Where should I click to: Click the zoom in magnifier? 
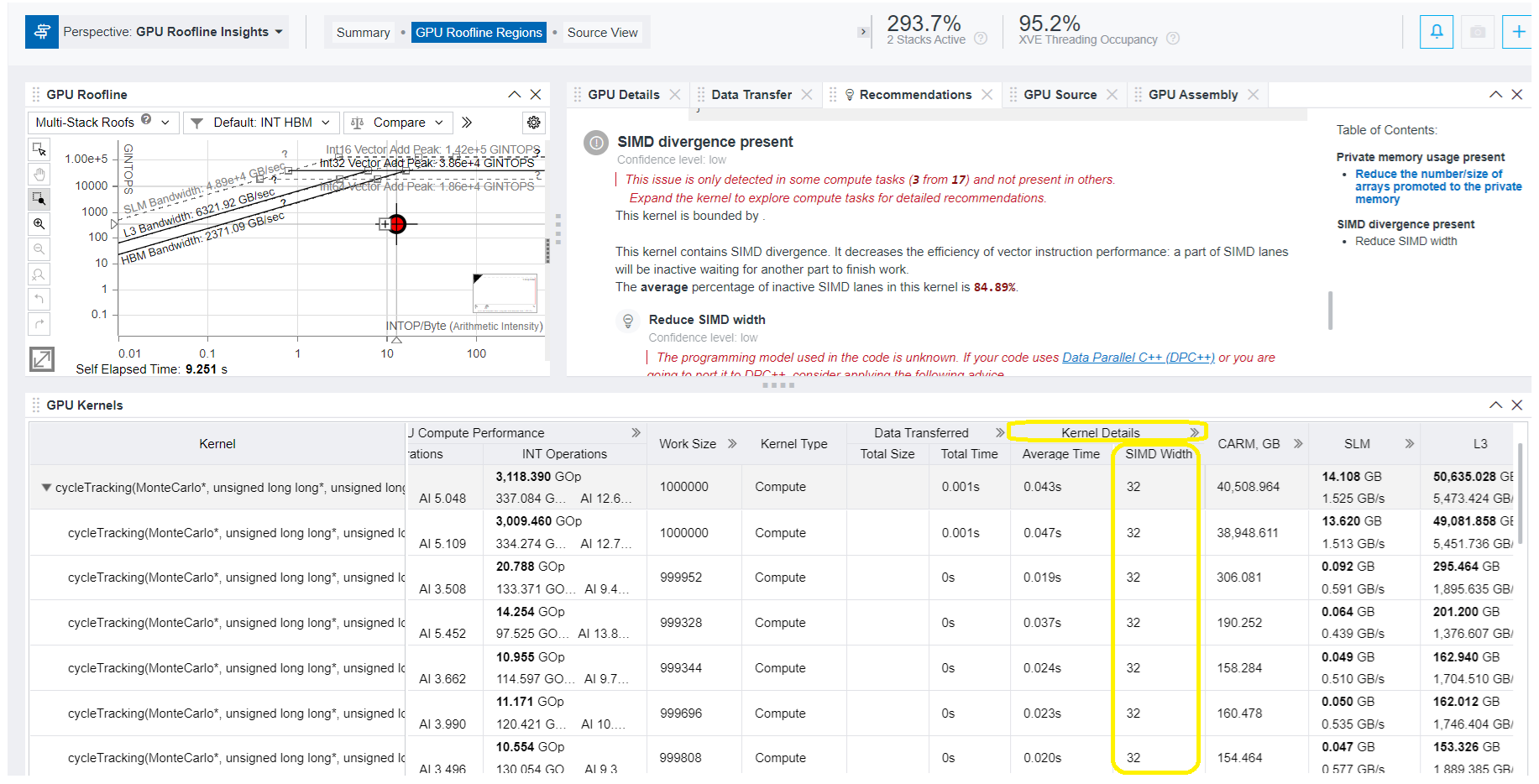[x=39, y=224]
